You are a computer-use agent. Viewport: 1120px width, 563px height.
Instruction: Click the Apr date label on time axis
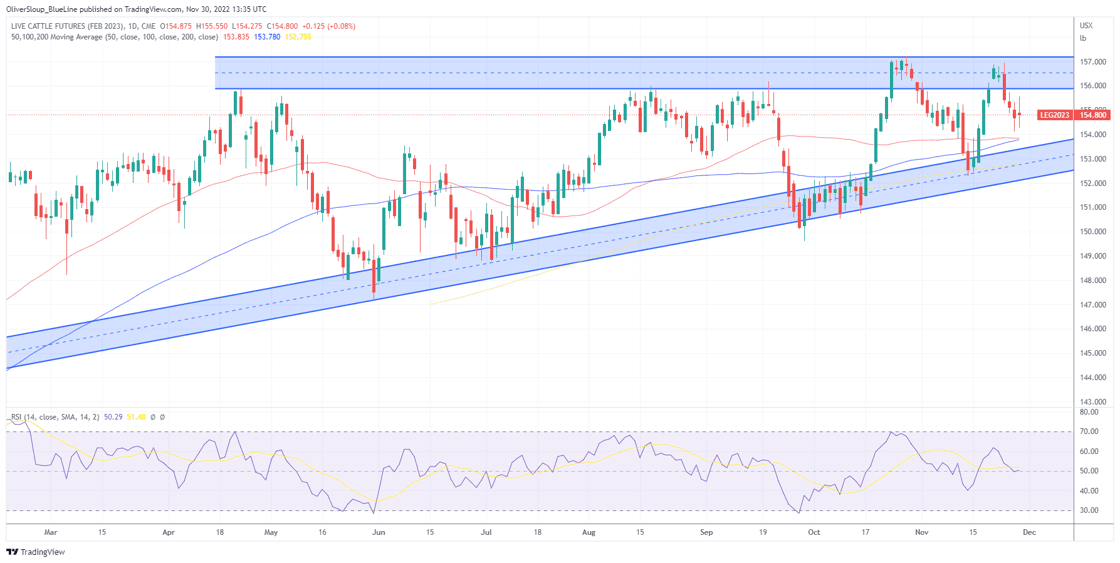click(169, 532)
